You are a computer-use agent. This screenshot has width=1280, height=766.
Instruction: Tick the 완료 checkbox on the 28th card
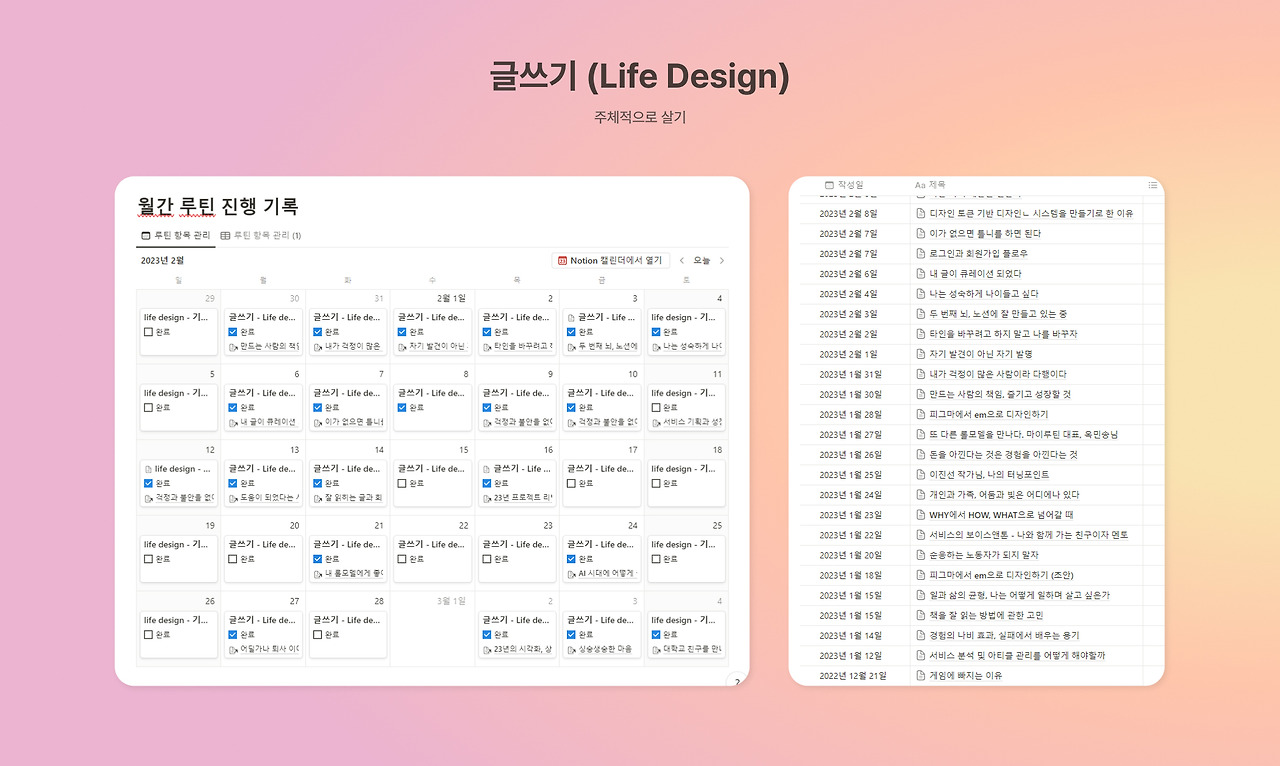(x=317, y=634)
